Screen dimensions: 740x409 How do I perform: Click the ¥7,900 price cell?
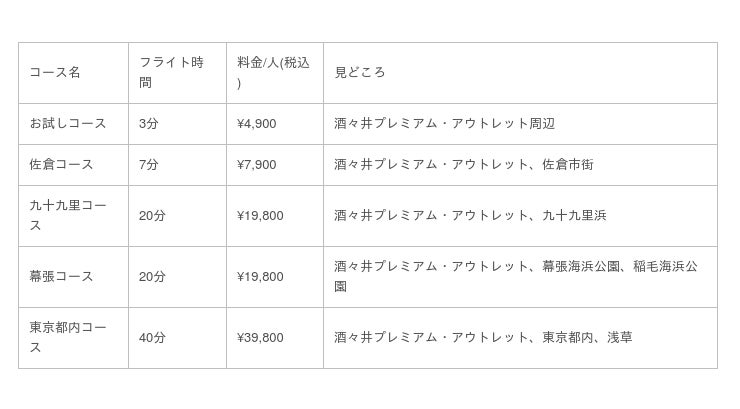coord(257,165)
